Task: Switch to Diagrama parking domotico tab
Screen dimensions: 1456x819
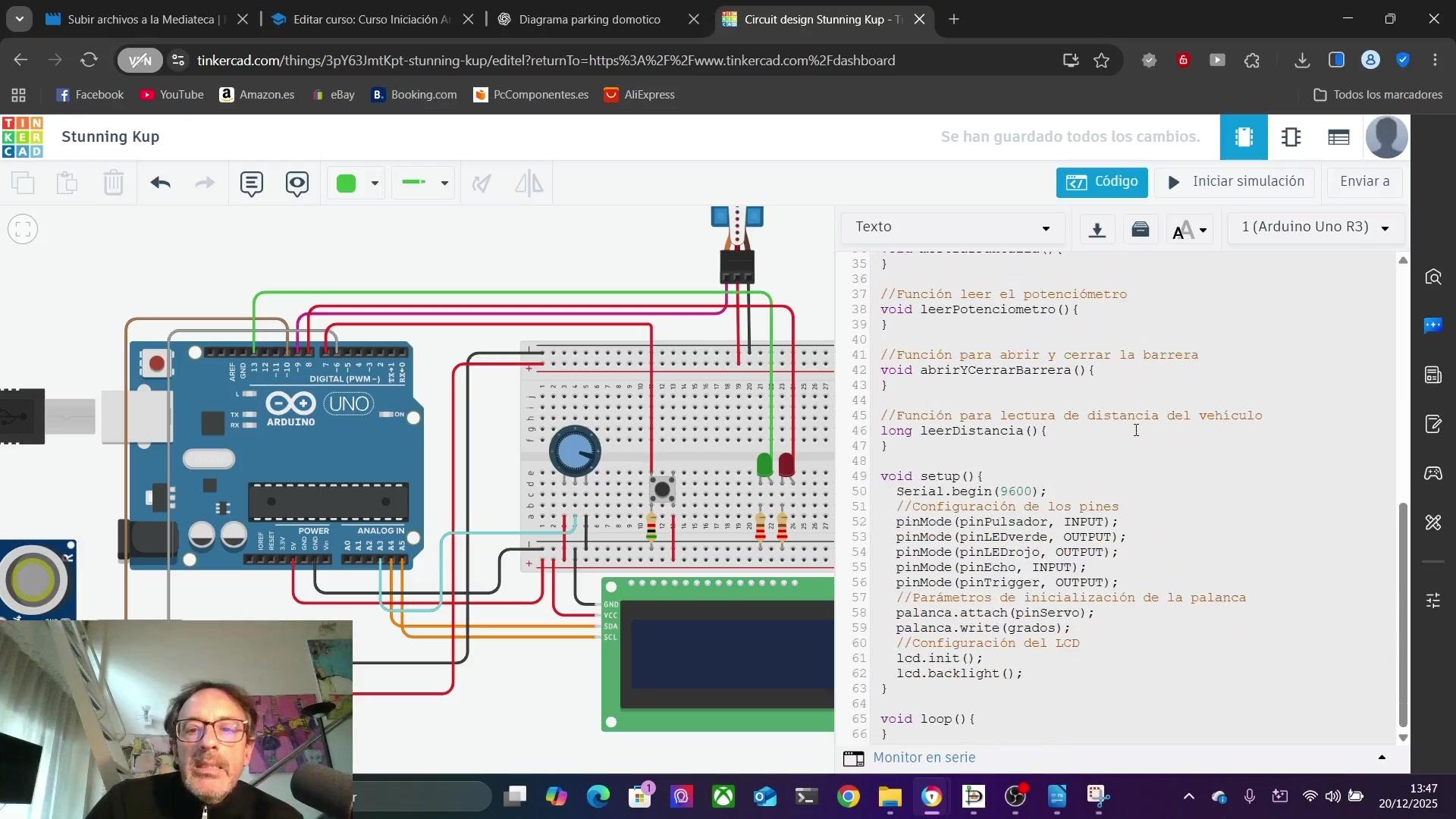Action: 589,19
